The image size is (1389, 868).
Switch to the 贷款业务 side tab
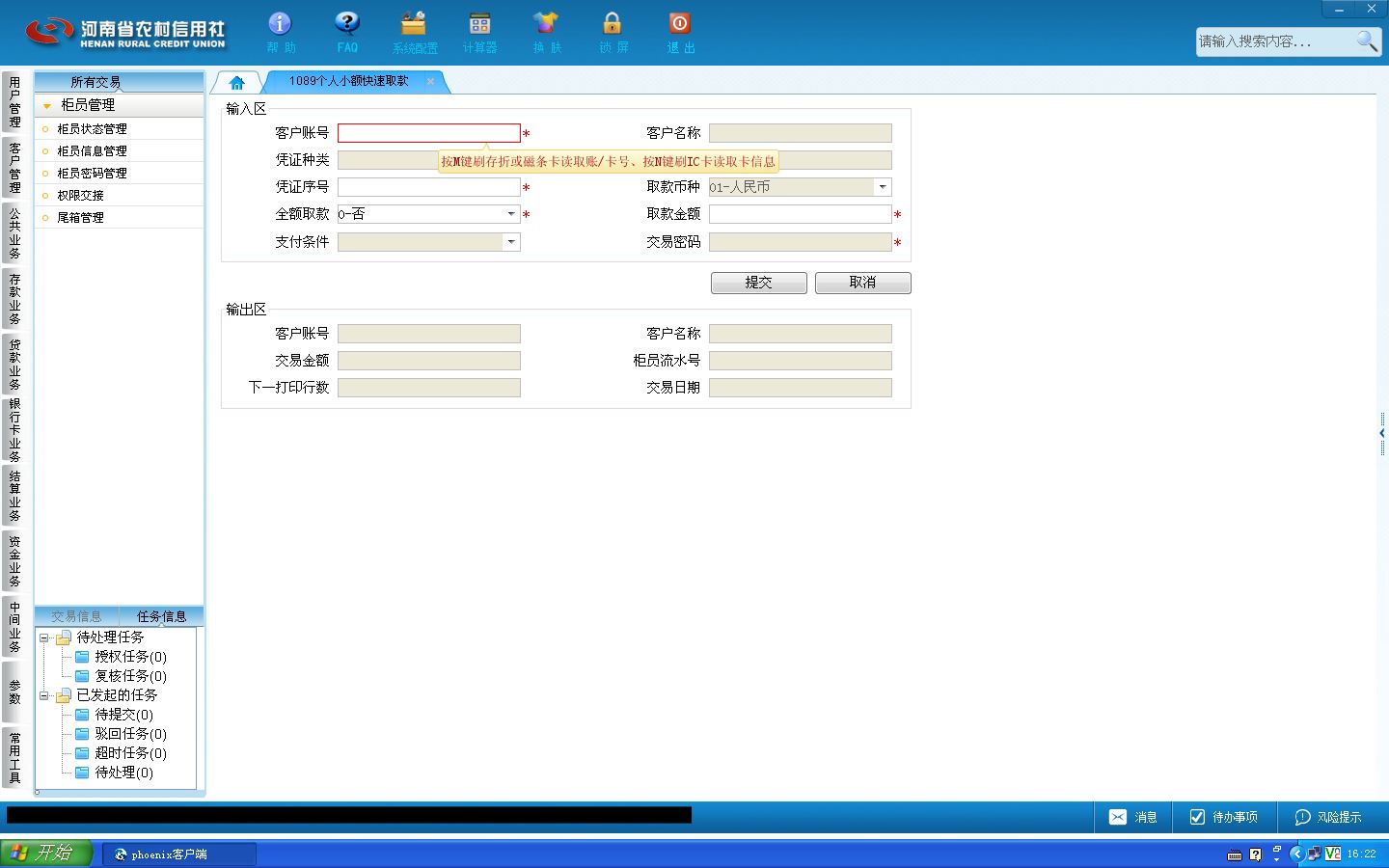[14, 365]
